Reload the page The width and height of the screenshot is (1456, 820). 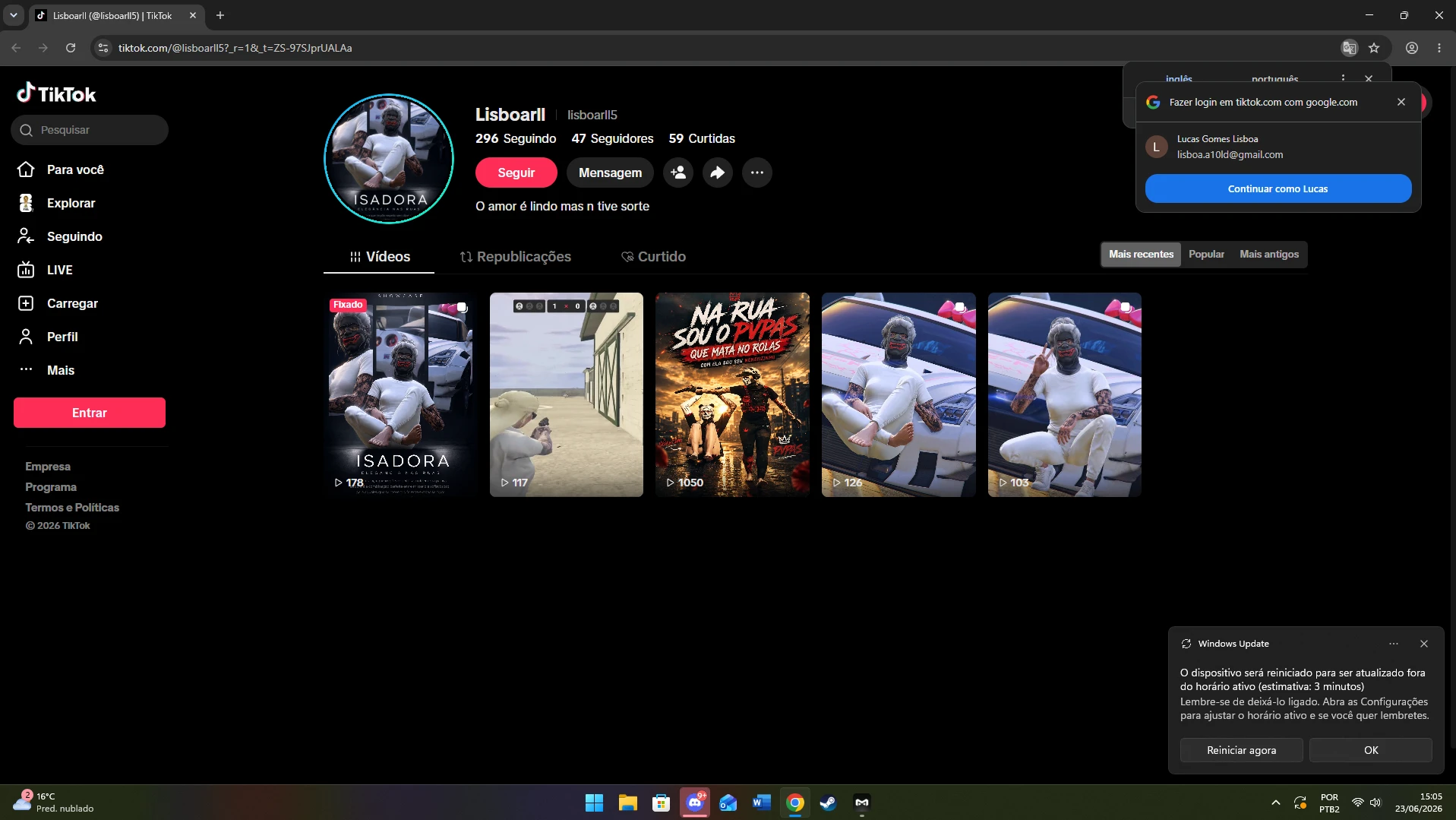click(x=71, y=48)
